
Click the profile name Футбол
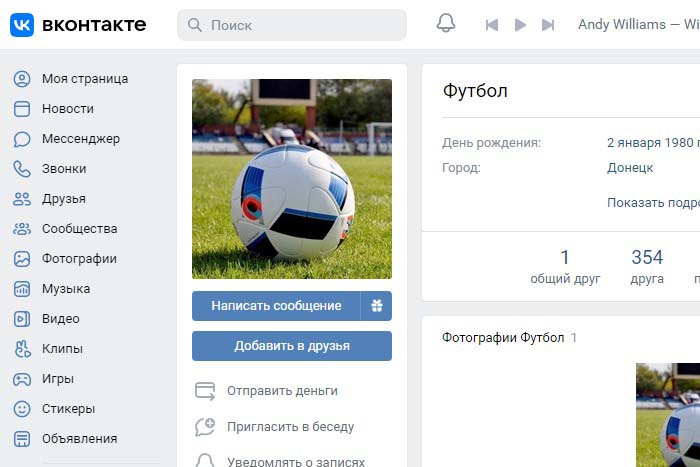click(475, 91)
